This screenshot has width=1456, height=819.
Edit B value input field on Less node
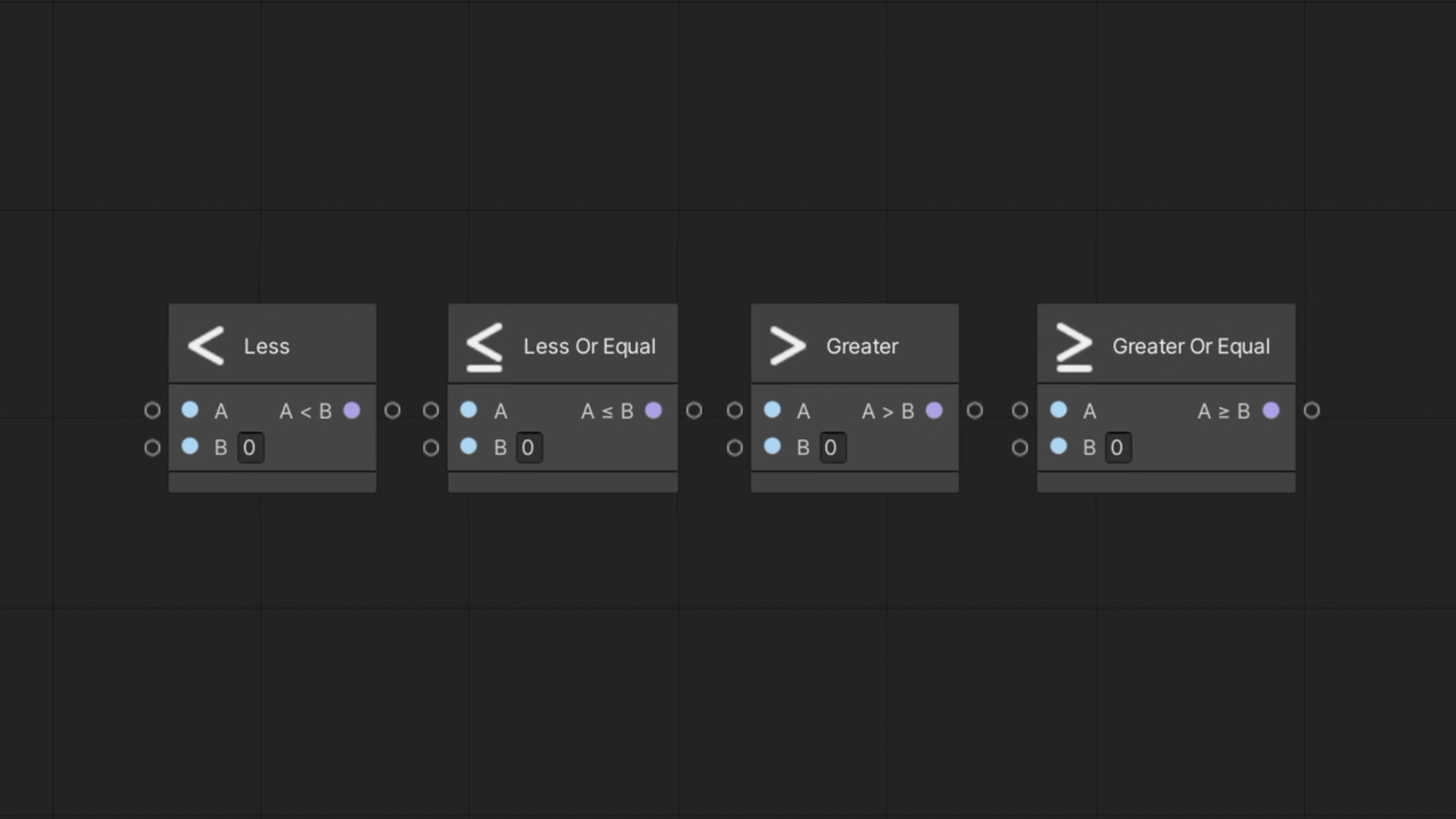[249, 447]
